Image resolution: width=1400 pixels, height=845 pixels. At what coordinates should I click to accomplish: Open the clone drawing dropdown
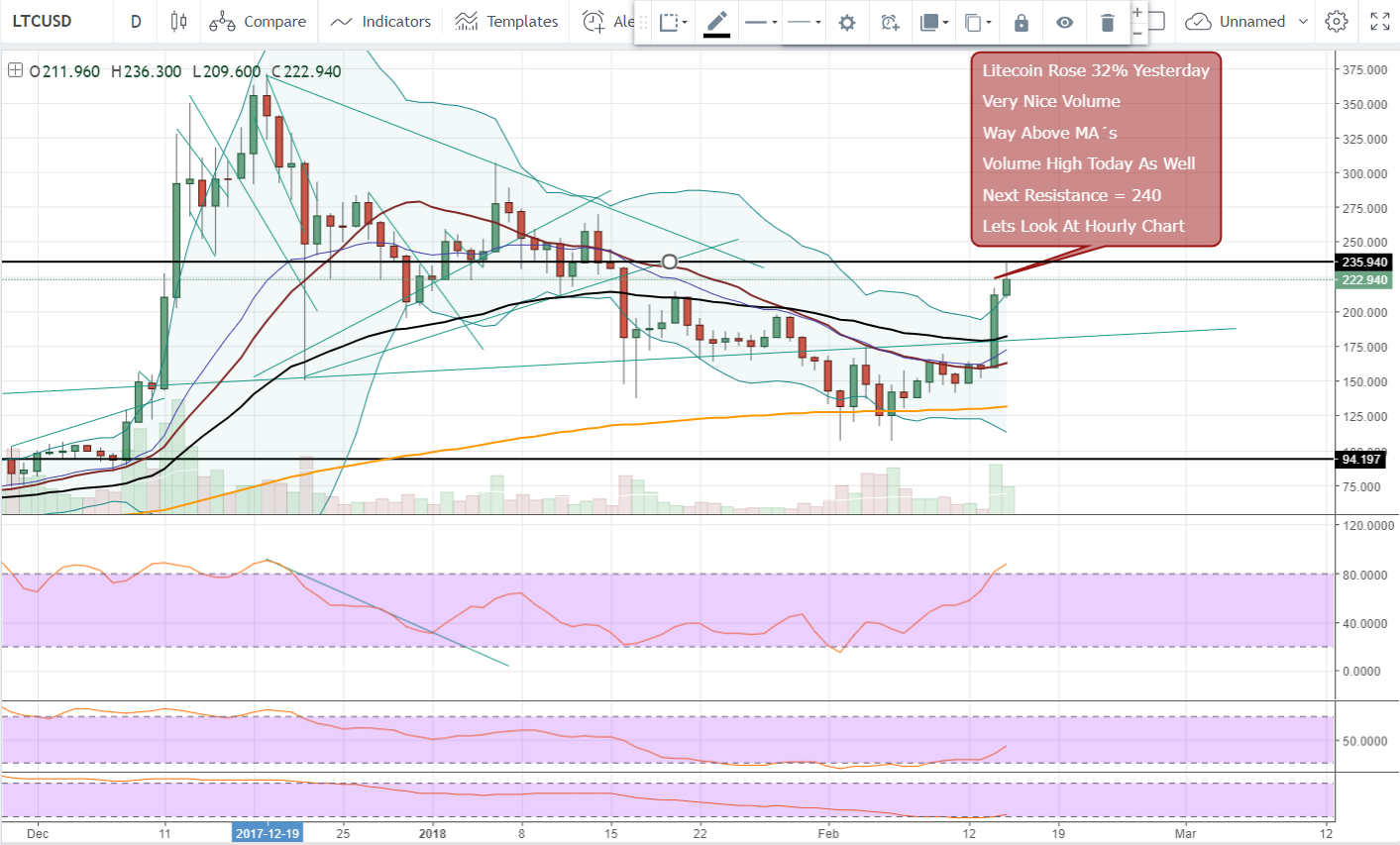(x=978, y=22)
